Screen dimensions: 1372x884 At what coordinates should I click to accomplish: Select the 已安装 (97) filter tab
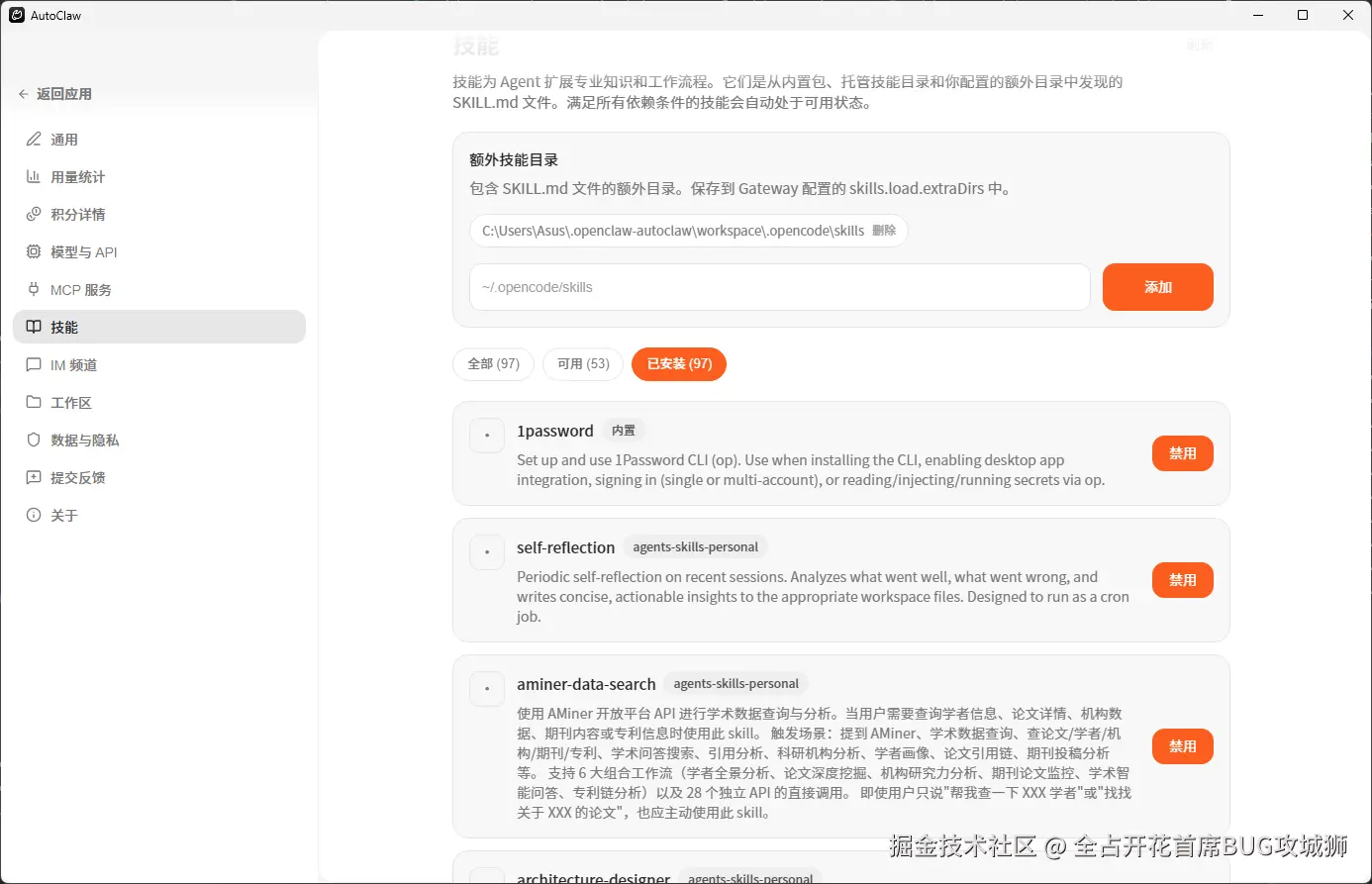pos(679,364)
